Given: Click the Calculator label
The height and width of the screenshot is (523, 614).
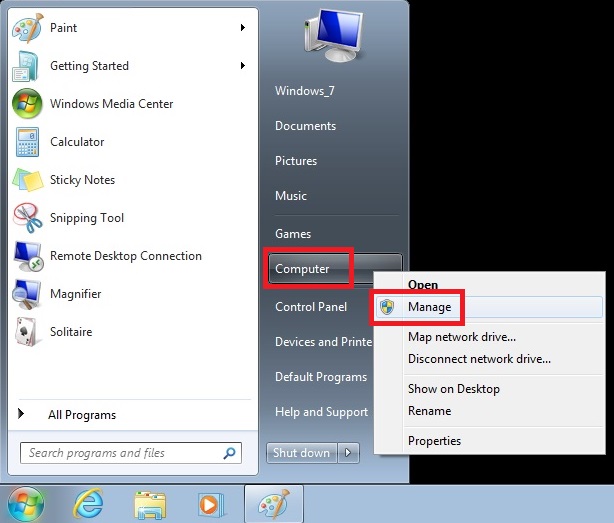Looking at the screenshot, I should tap(77, 142).
